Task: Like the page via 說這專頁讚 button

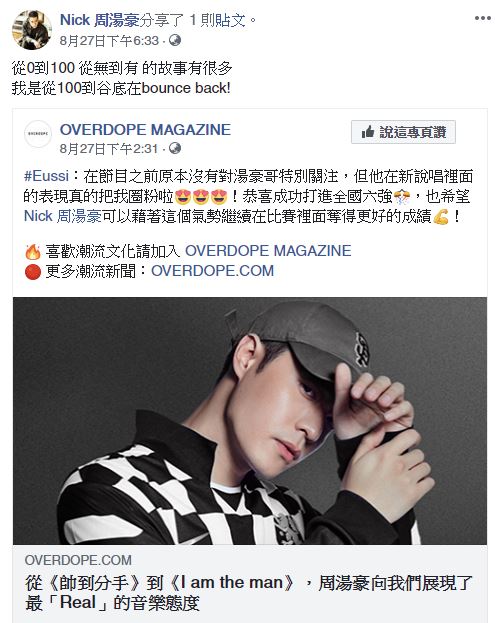Action: 403,132
